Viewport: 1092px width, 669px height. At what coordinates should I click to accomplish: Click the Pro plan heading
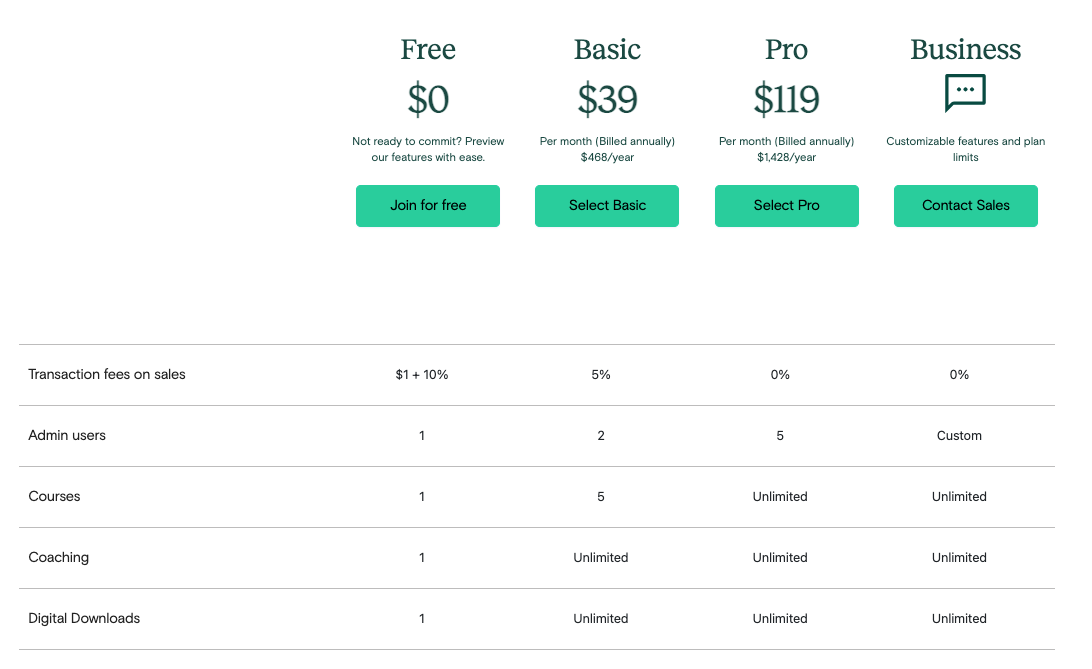(x=786, y=49)
